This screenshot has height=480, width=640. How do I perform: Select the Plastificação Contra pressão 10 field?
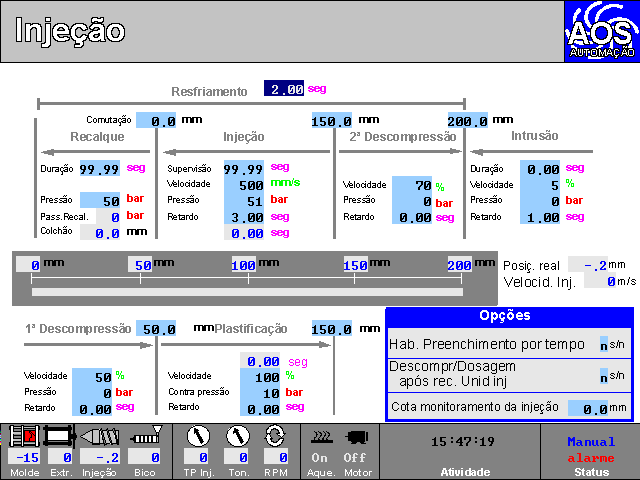tap(262, 393)
